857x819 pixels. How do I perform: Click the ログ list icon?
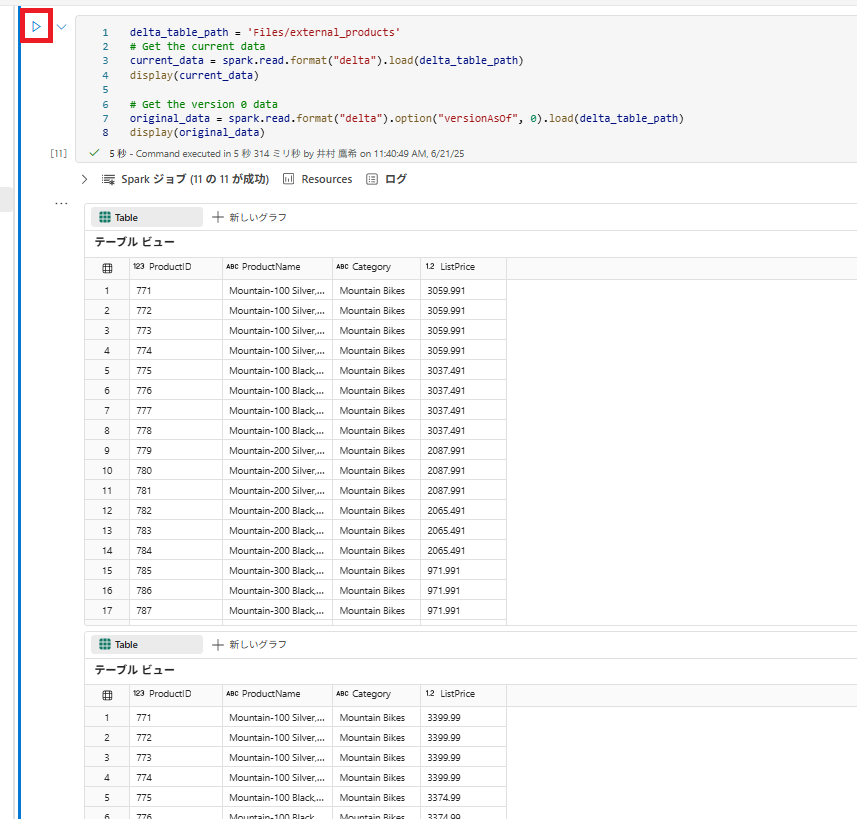click(x=372, y=179)
